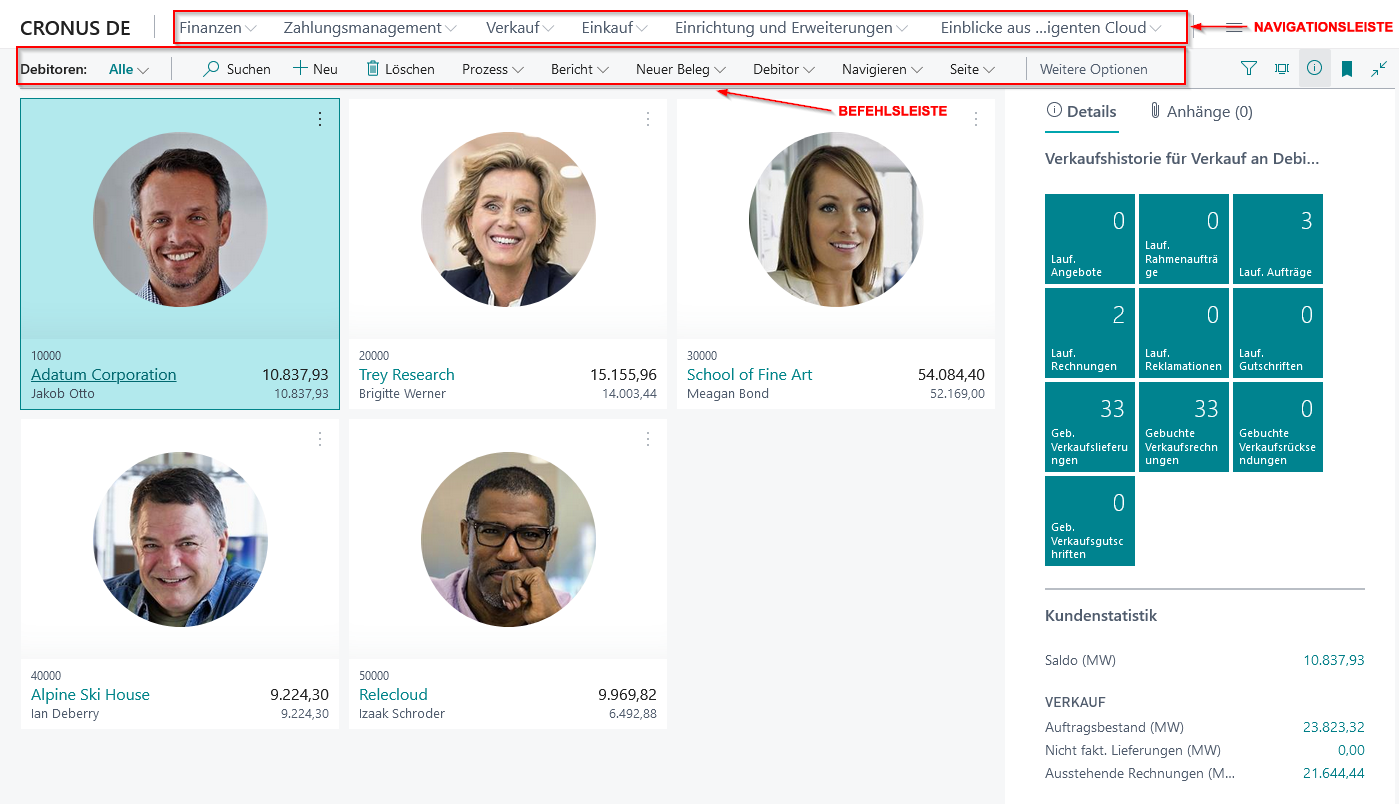1399x804 pixels.
Task: Open the Debitor action menu
Action: pyautogui.click(x=784, y=69)
